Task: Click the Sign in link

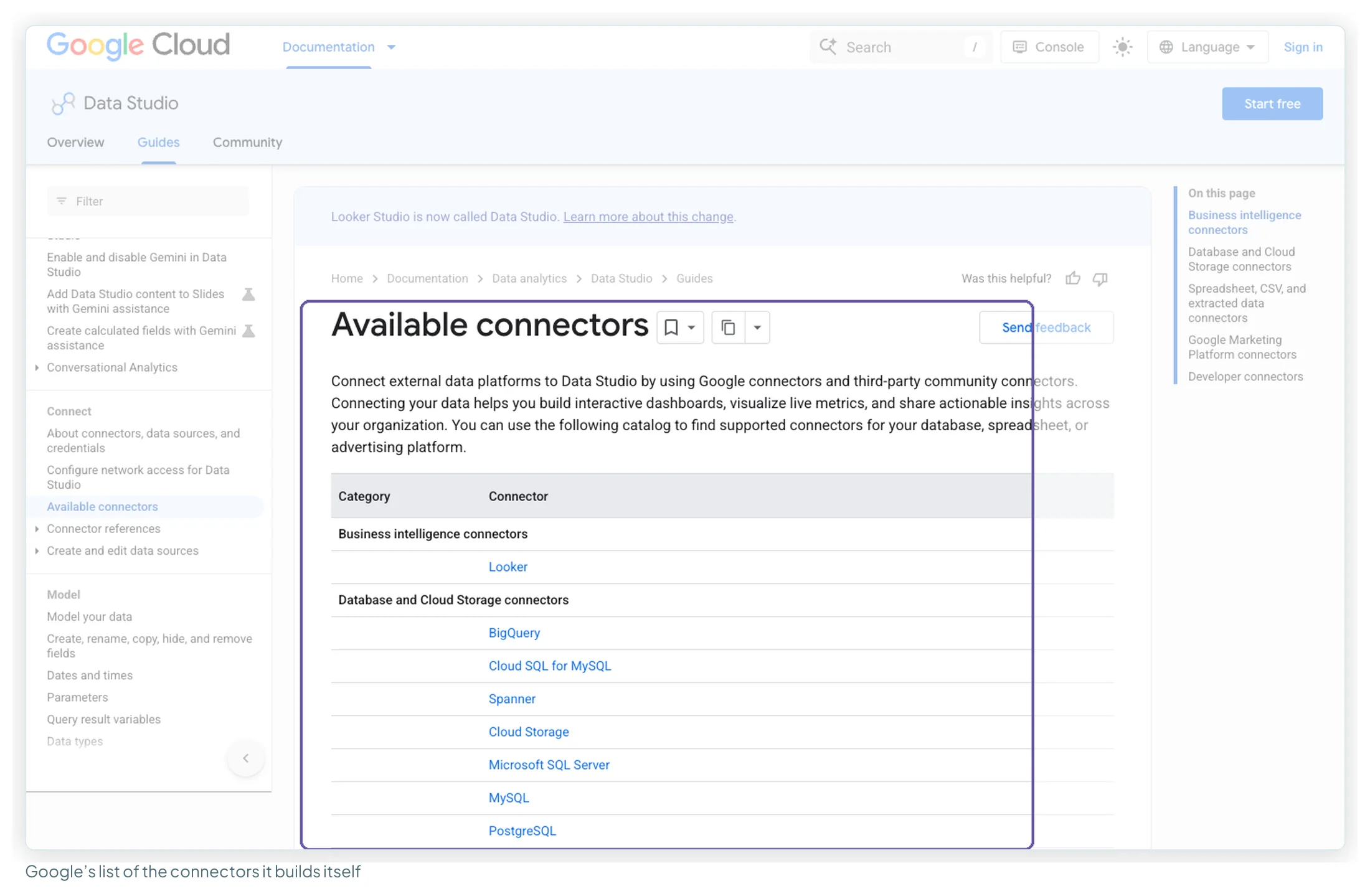Action: point(1303,47)
